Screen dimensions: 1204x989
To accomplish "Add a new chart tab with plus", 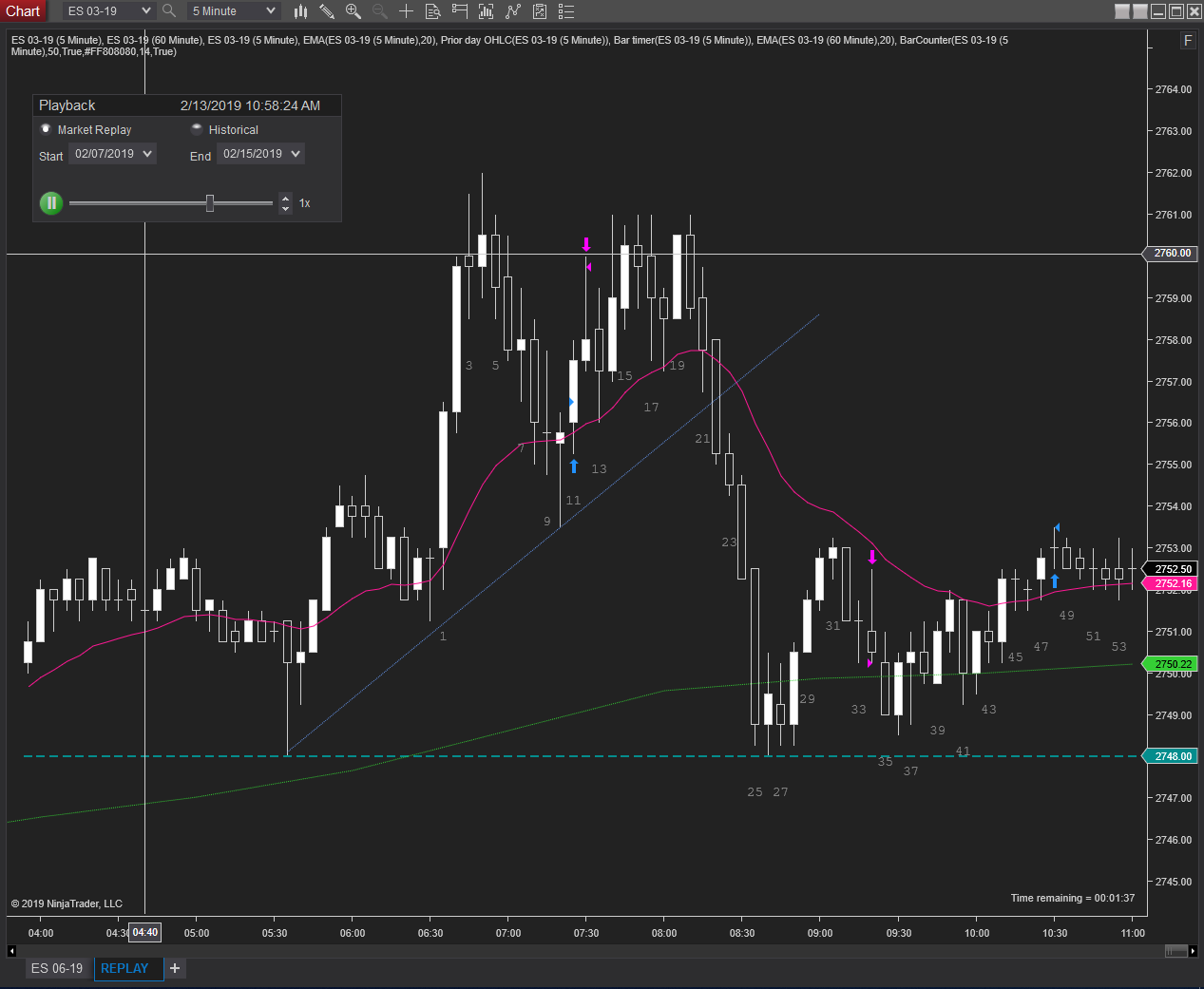I will tap(175, 968).
